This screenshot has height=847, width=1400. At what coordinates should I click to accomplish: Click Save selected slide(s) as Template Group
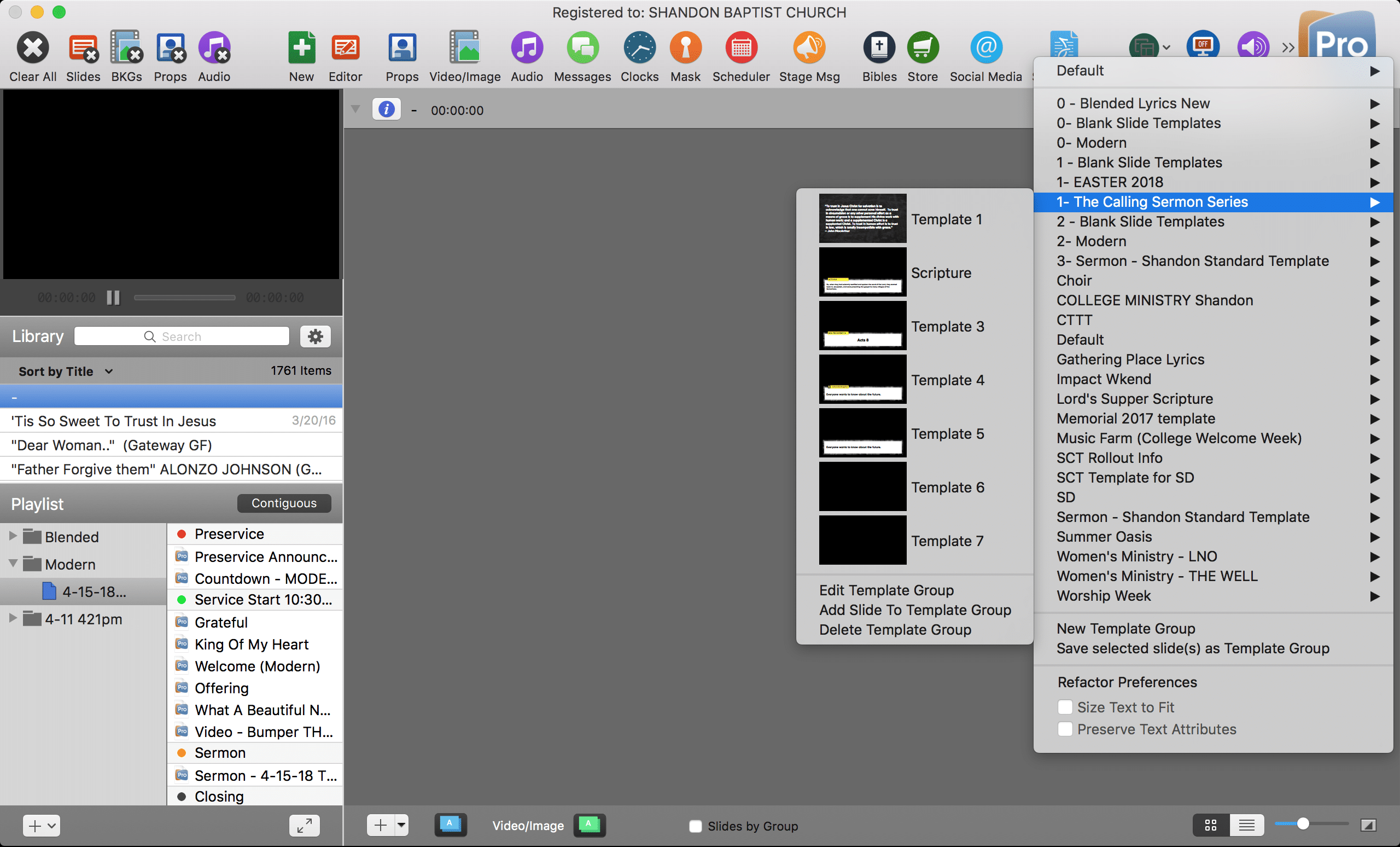pos(1193,648)
